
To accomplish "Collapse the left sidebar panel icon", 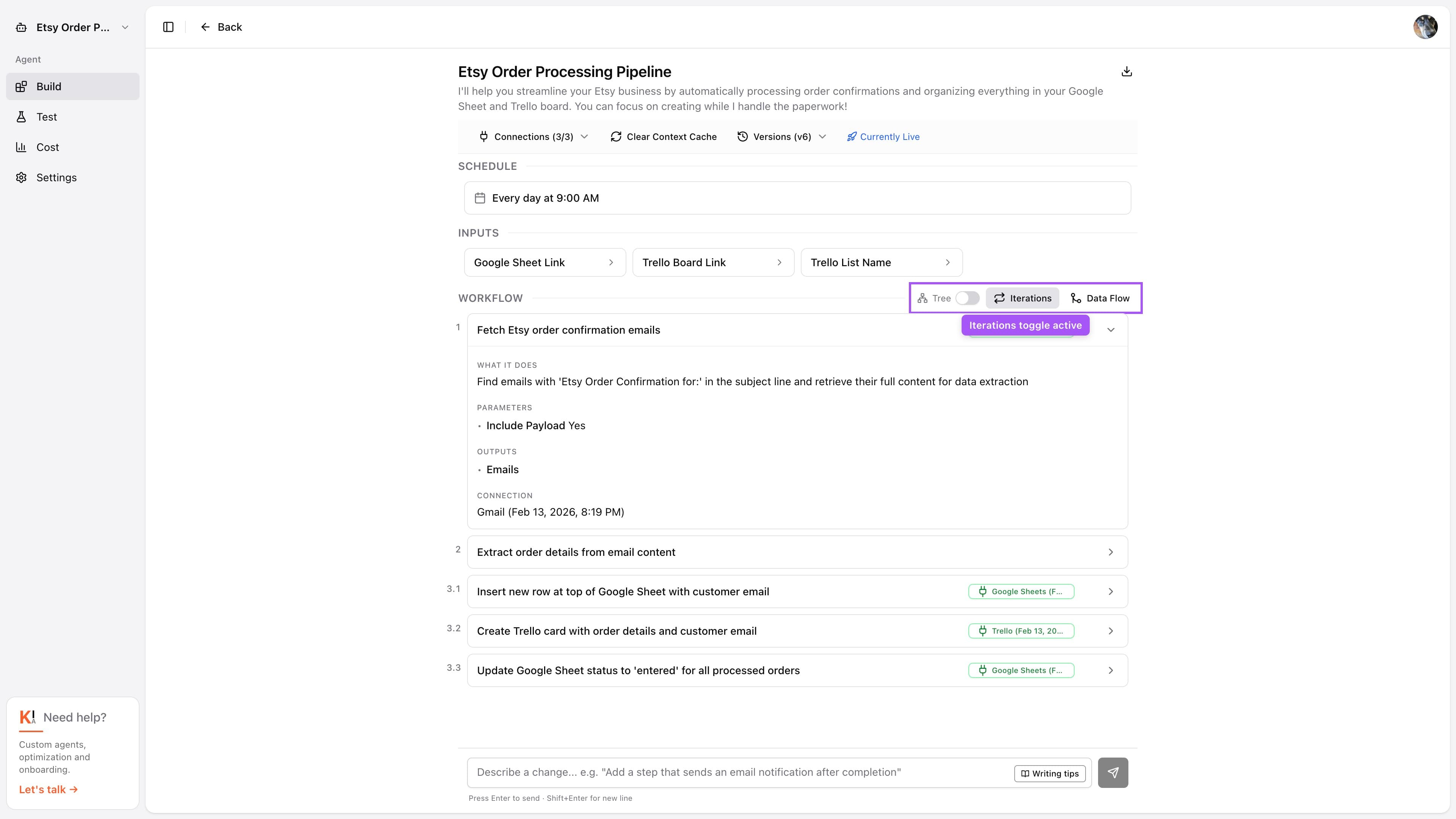I will coord(168,27).
